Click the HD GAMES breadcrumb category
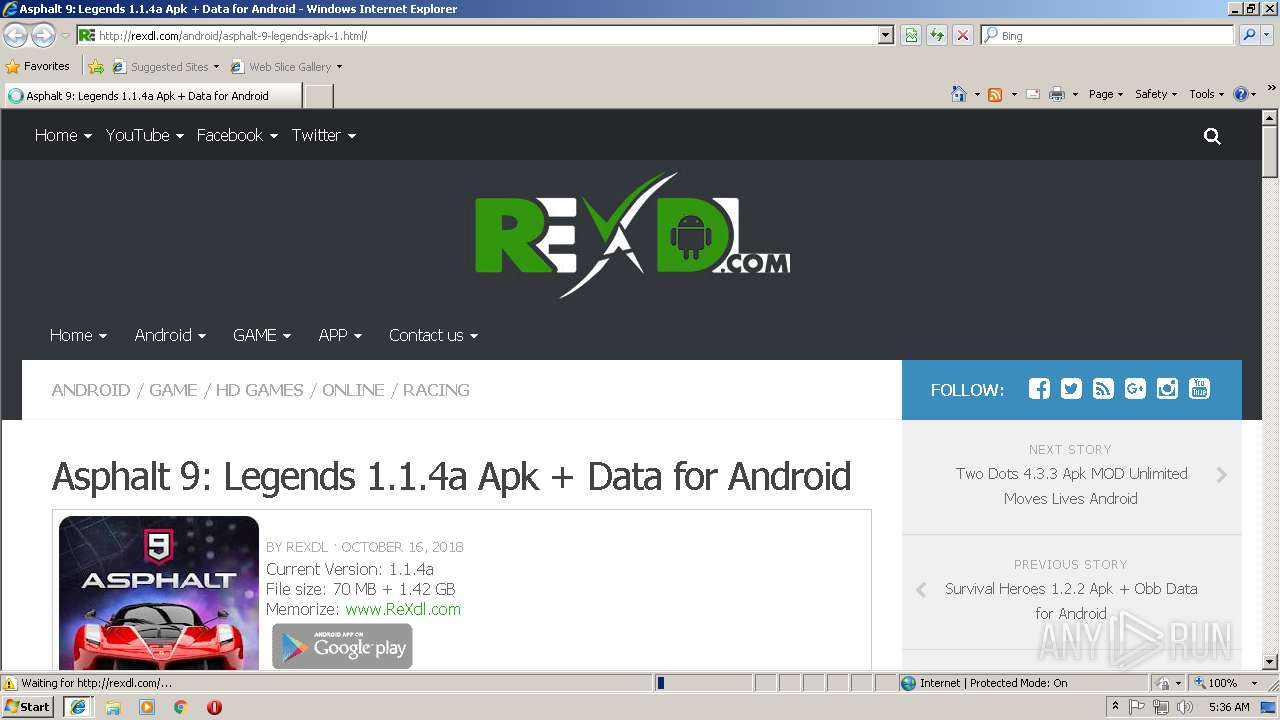Viewport: 1280px width, 720px height. click(259, 390)
